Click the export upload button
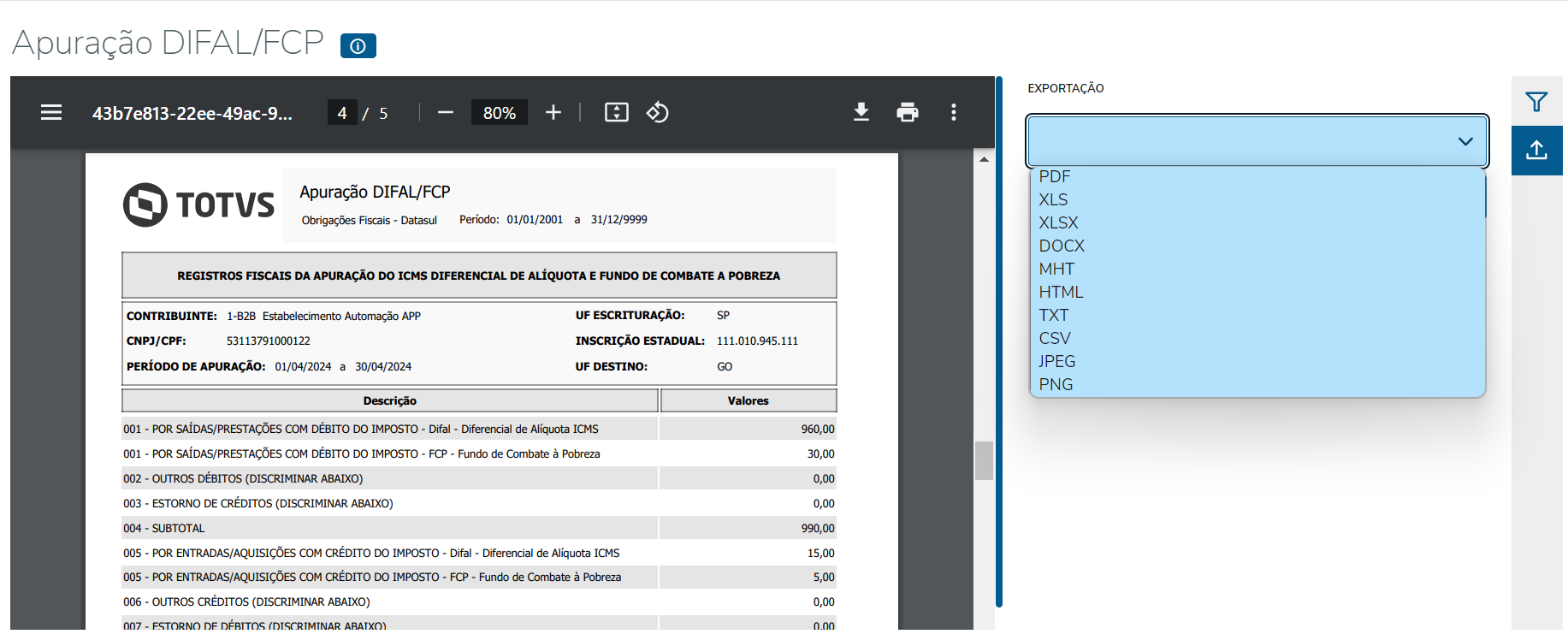This screenshot has width=1568, height=640. (1536, 151)
